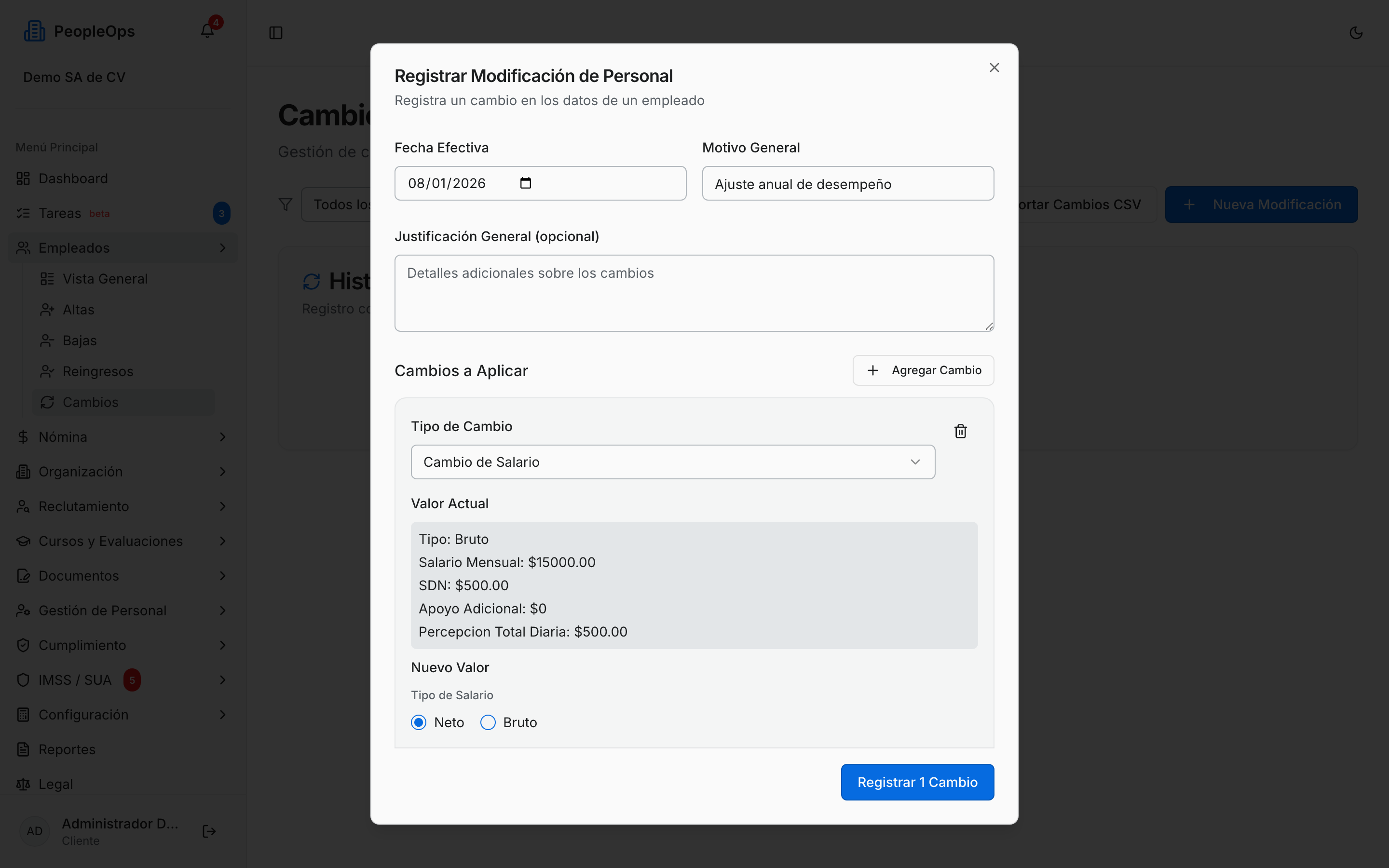This screenshot has height=868, width=1389.
Task: Open the notifications bell icon
Action: coord(207,31)
